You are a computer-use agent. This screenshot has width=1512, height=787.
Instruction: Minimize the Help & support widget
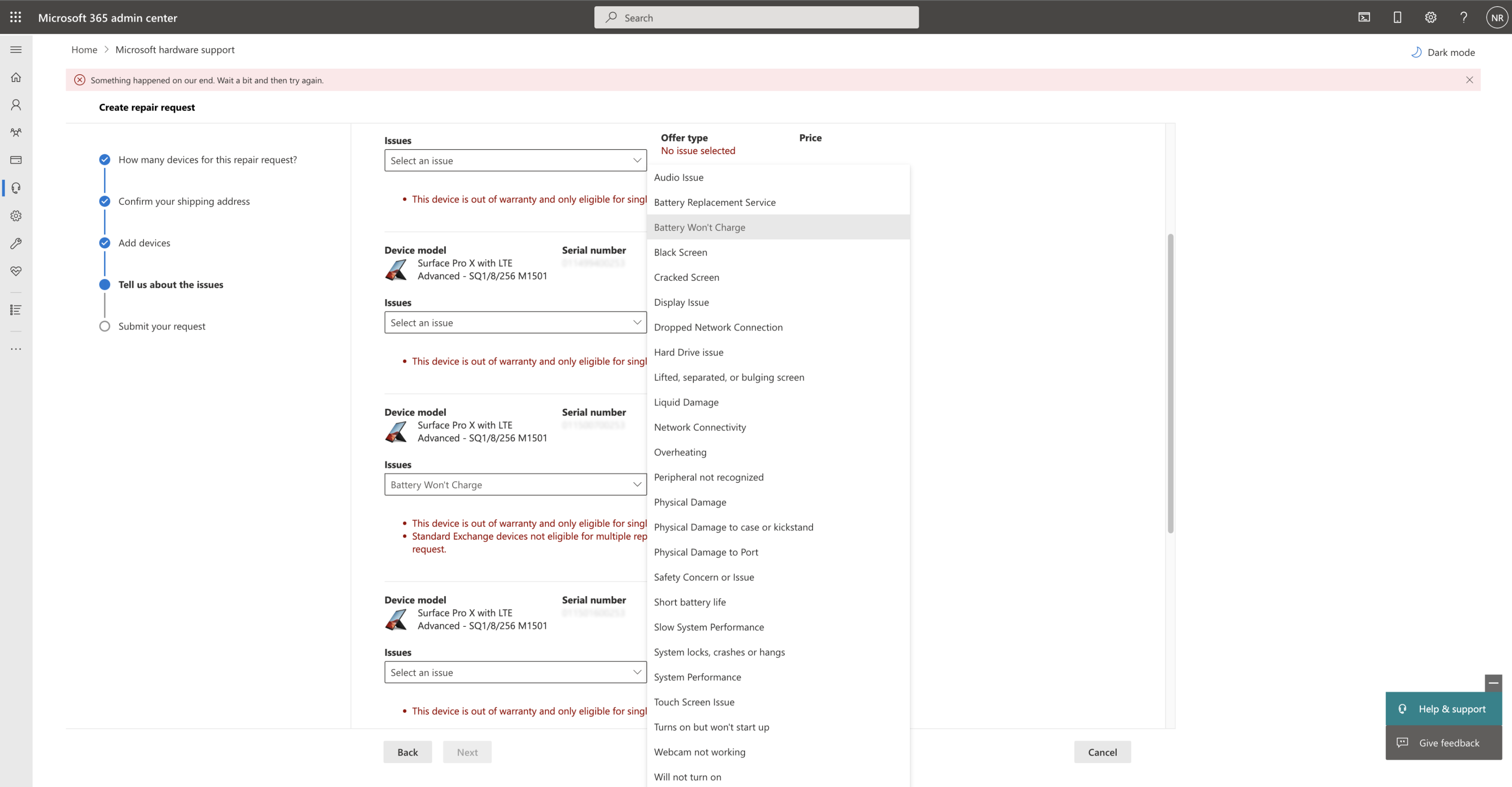[x=1493, y=683]
